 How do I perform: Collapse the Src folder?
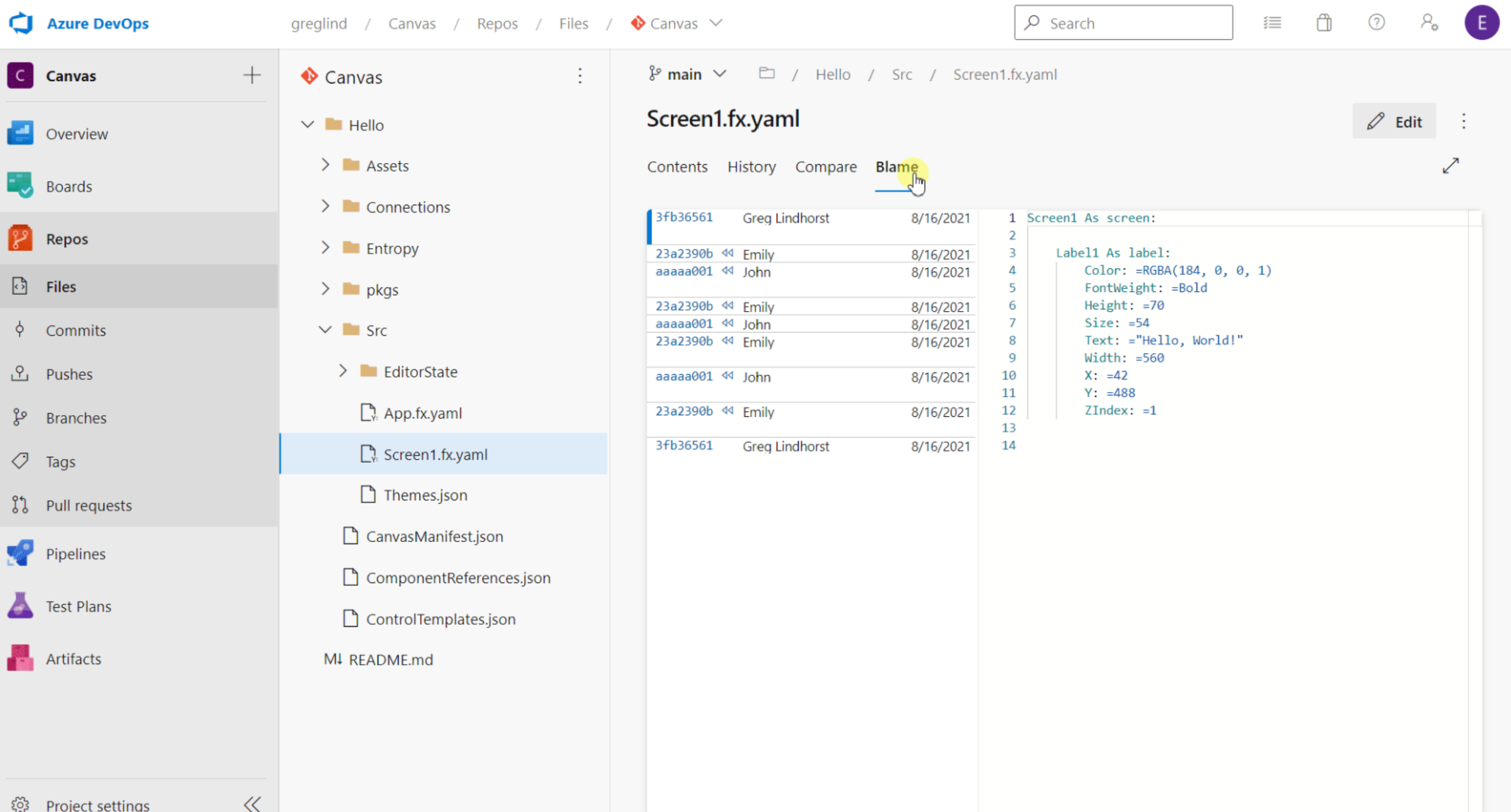326,330
